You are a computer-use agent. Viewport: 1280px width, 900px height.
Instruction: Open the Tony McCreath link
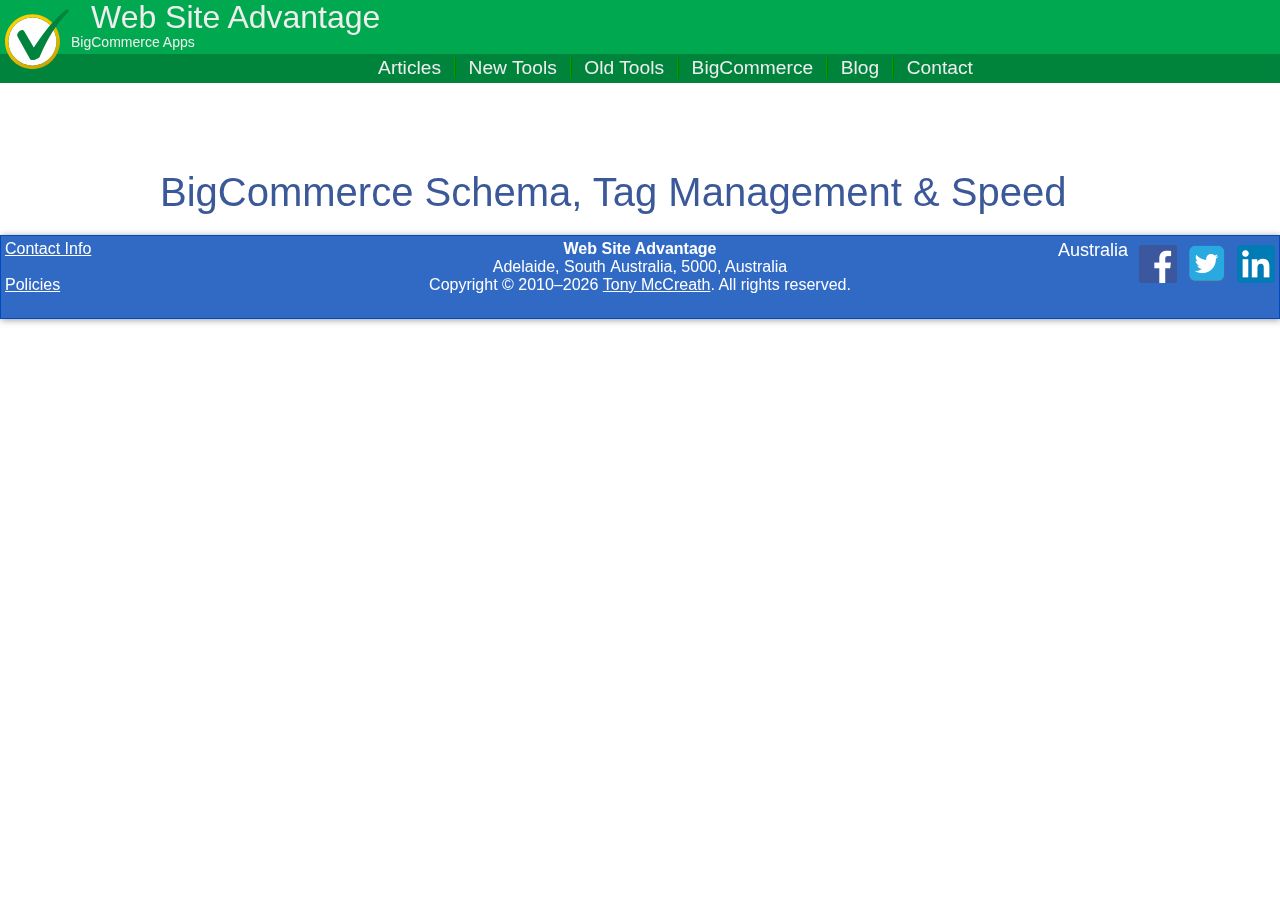656,285
